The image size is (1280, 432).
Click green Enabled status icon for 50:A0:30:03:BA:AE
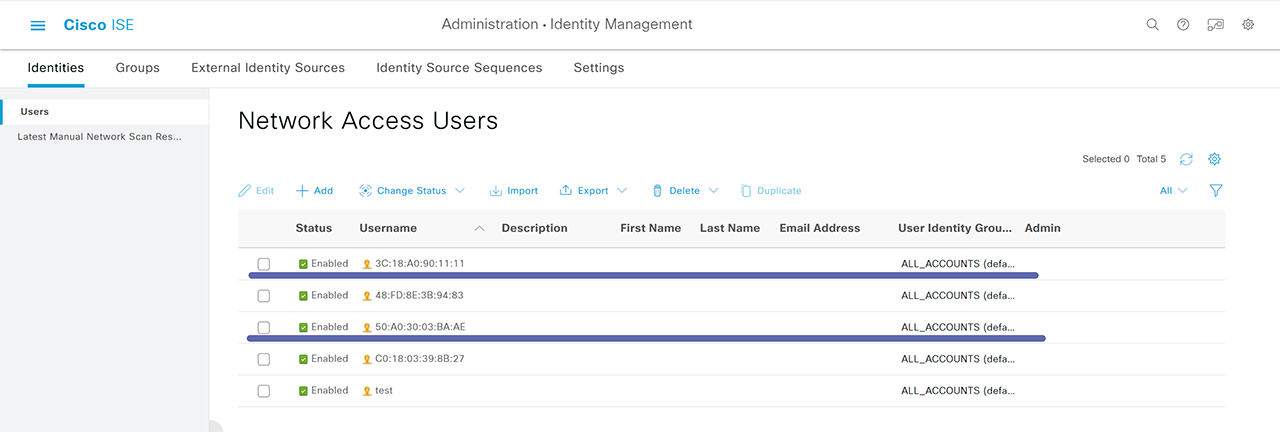click(x=303, y=327)
